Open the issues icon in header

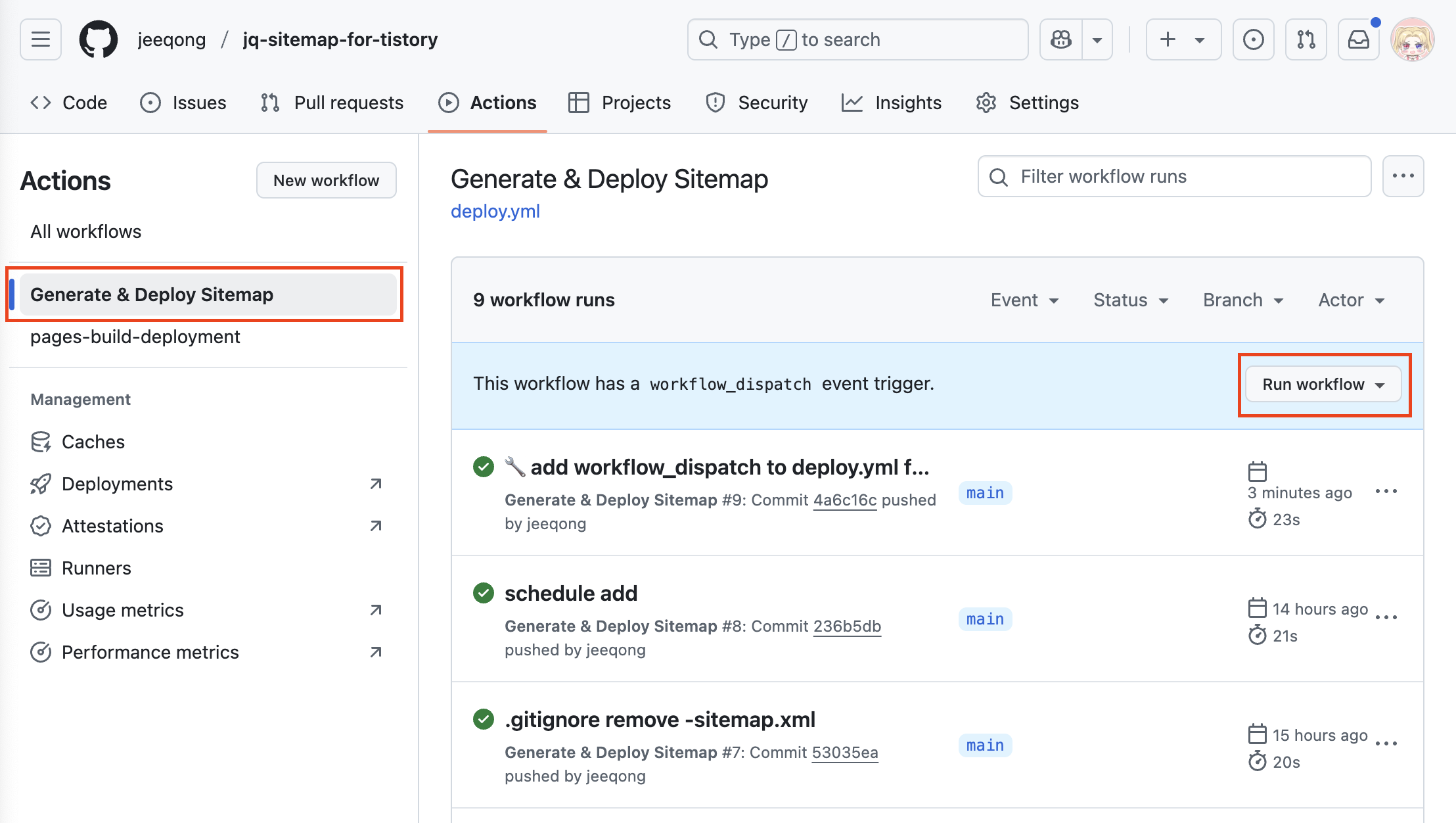(x=1253, y=39)
